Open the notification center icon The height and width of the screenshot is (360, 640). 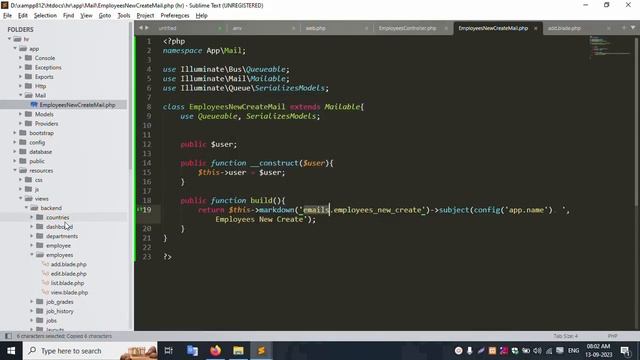click(625, 351)
